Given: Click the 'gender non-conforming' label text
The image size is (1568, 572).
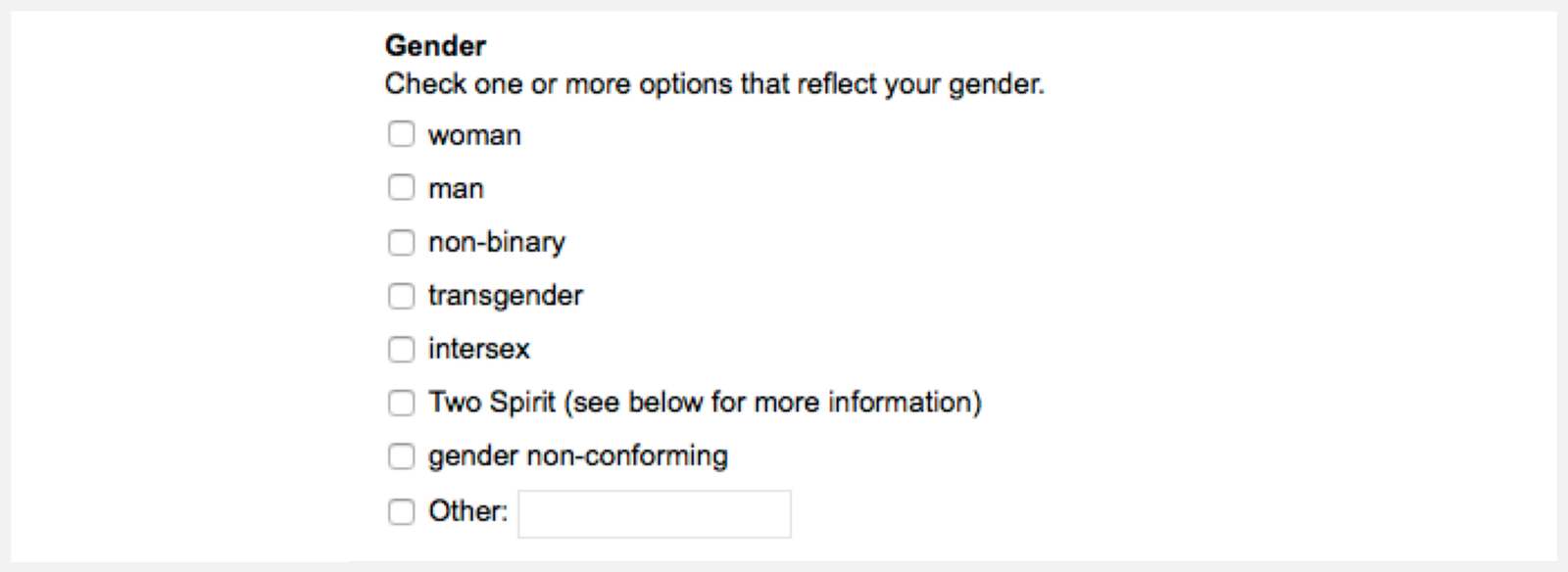Looking at the screenshot, I should click(578, 456).
